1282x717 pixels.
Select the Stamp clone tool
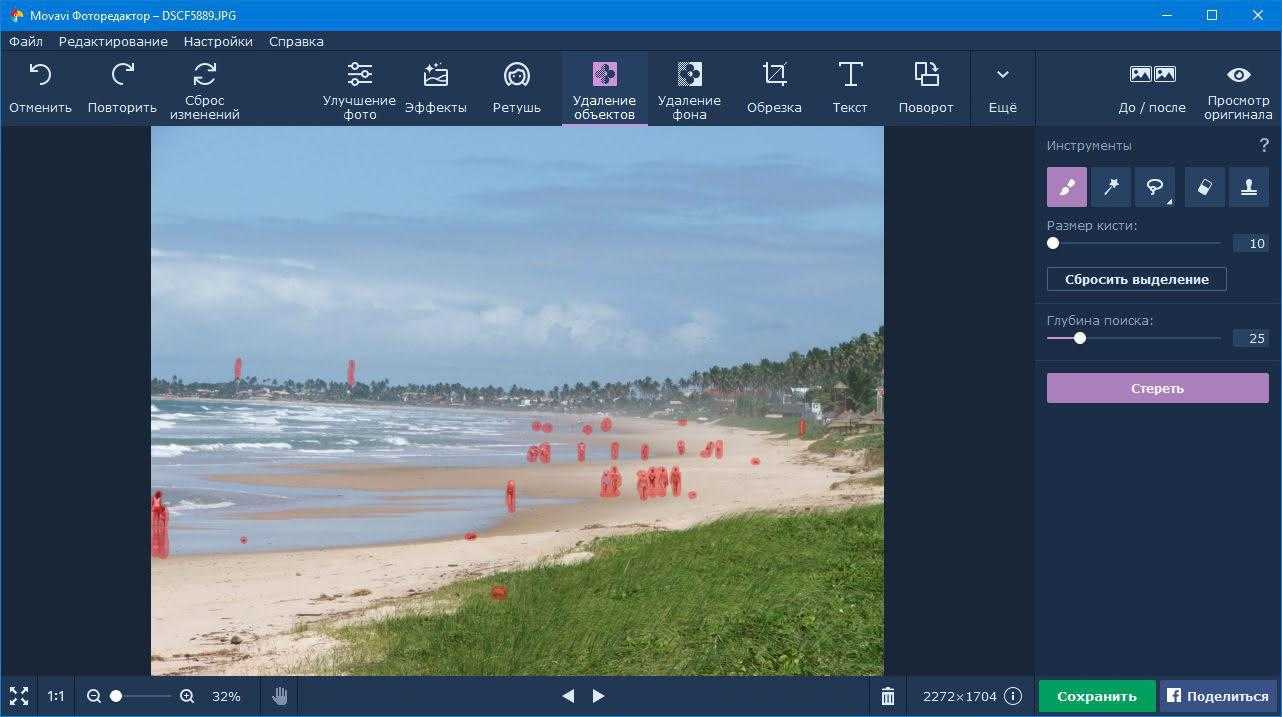pyautogui.click(x=1248, y=187)
